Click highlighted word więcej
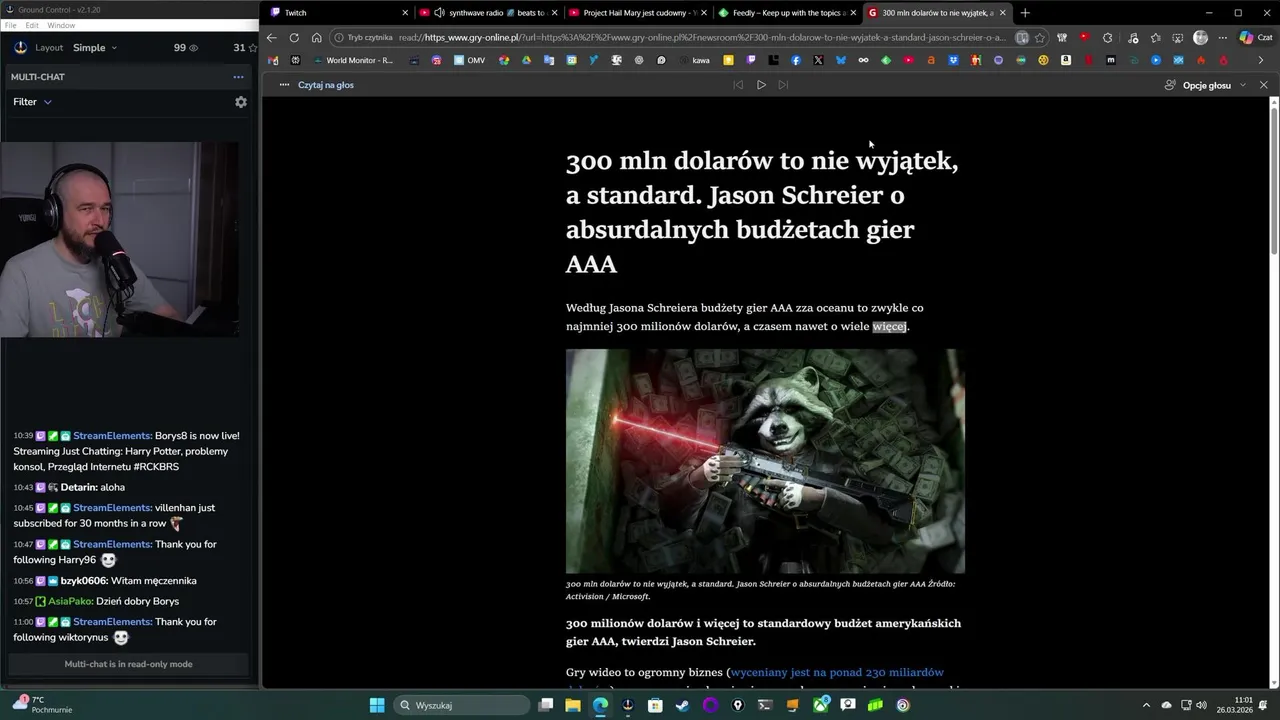Viewport: 1280px width, 720px height. (889, 327)
